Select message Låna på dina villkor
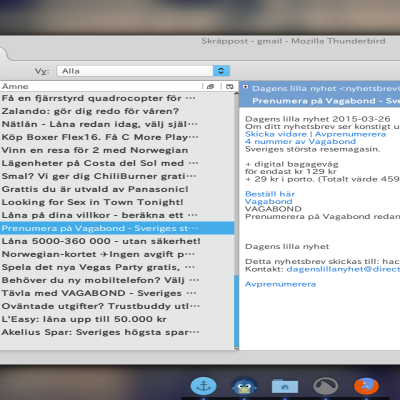This screenshot has width=400, height=400. coord(117,215)
